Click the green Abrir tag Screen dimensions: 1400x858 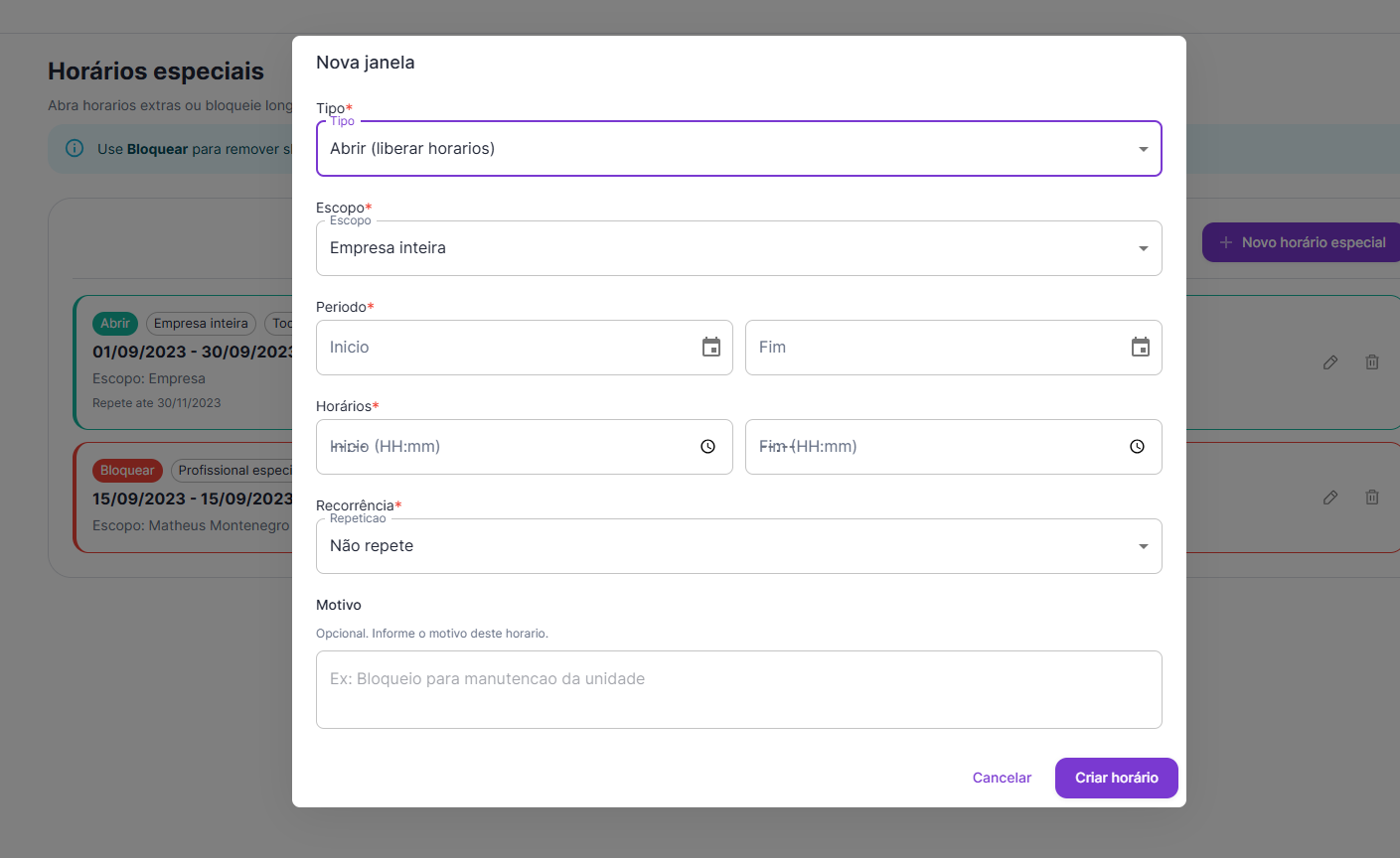[x=115, y=324]
